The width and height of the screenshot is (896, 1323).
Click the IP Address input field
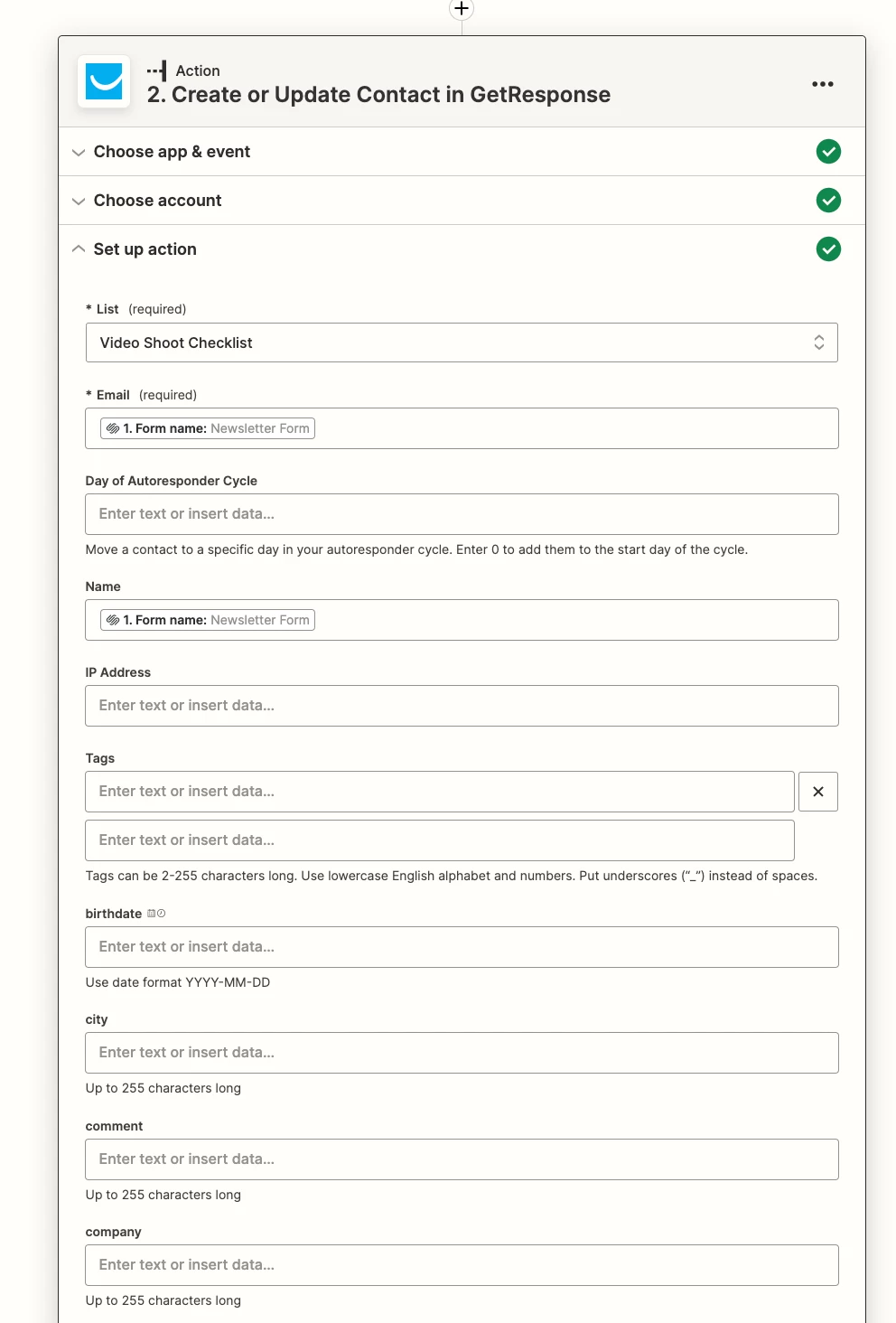tap(462, 706)
